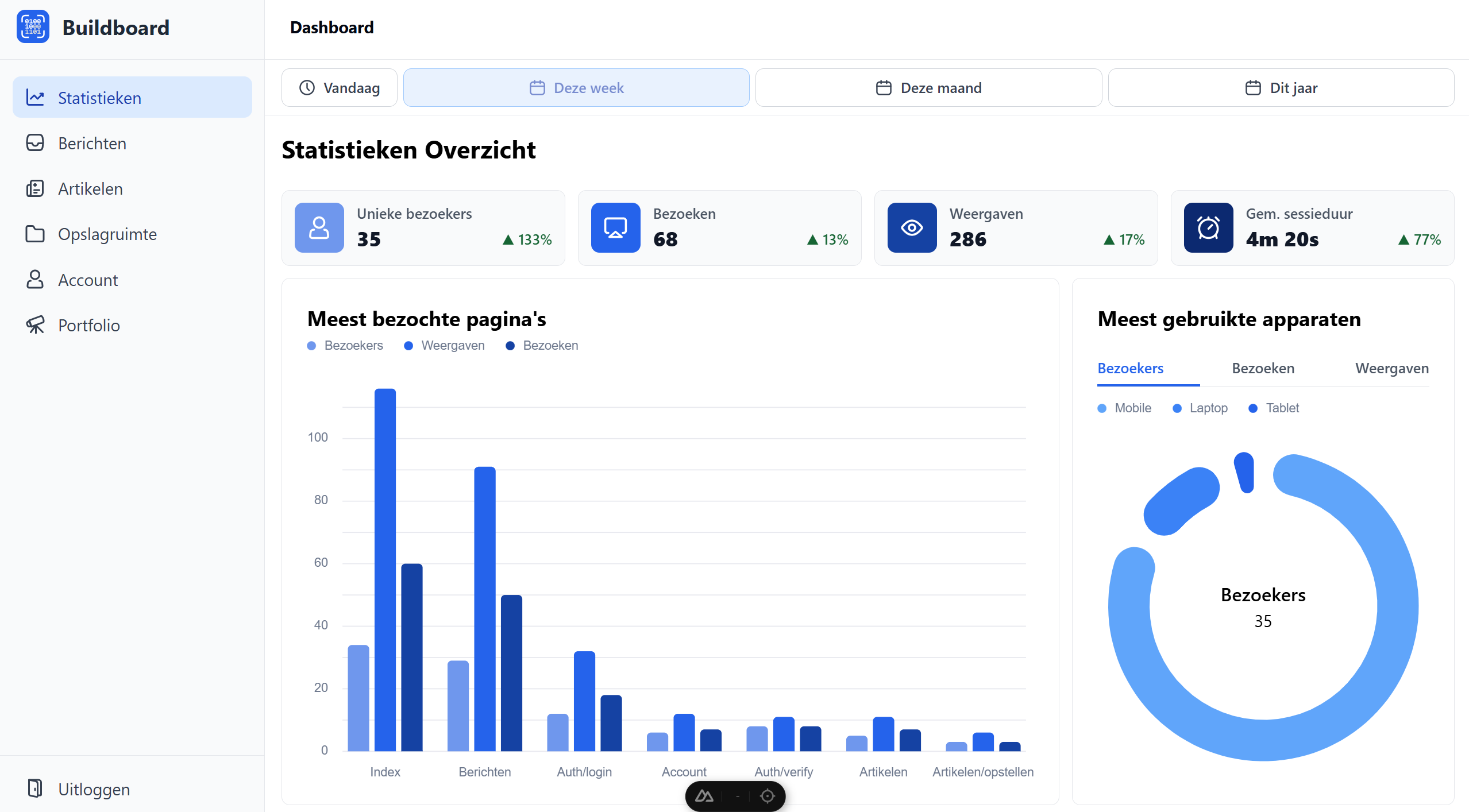Click the devtools inspector target icon

point(768,796)
